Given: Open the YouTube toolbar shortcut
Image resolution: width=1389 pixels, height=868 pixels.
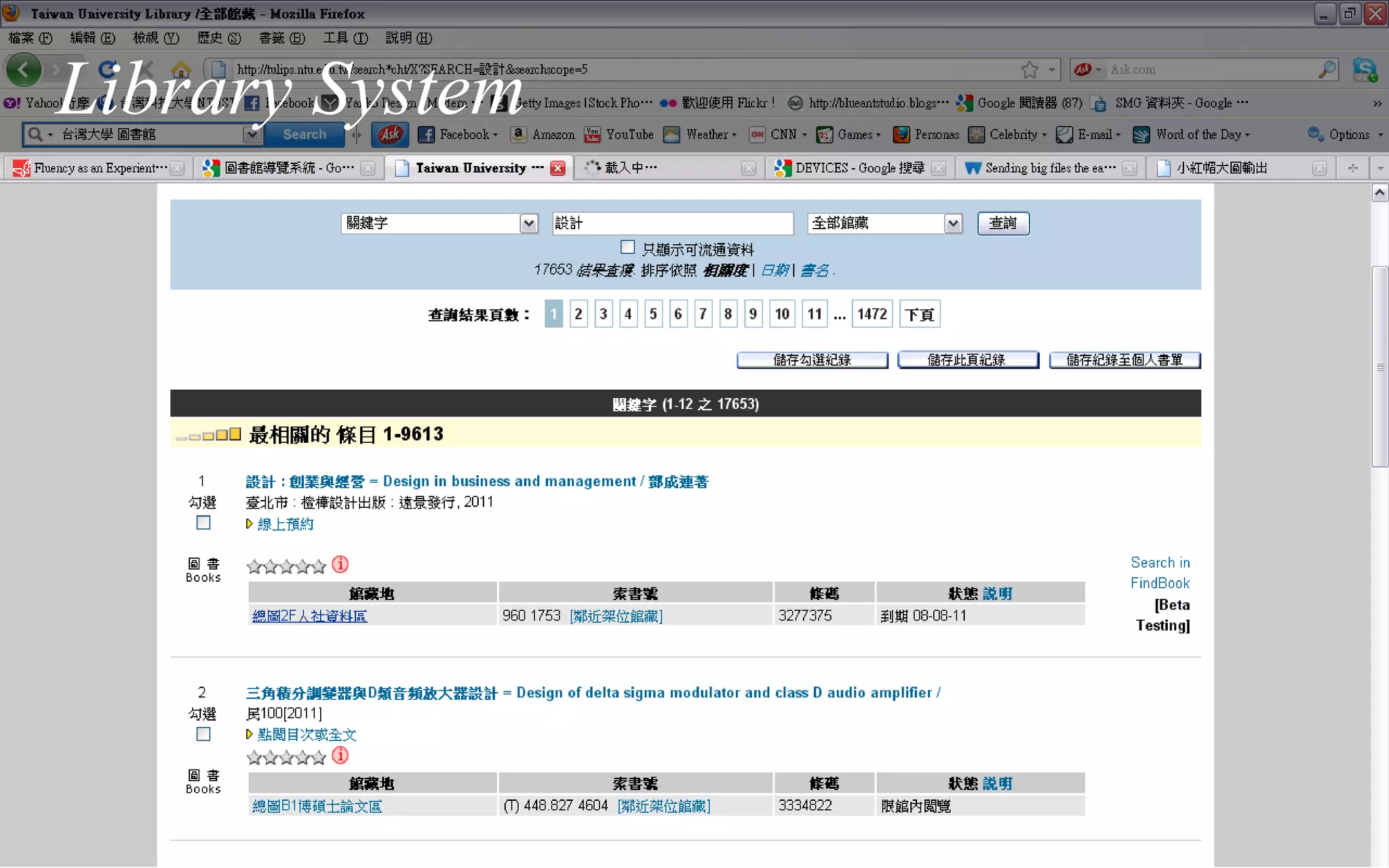Looking at the screenshot, I should tap(619, 134).
